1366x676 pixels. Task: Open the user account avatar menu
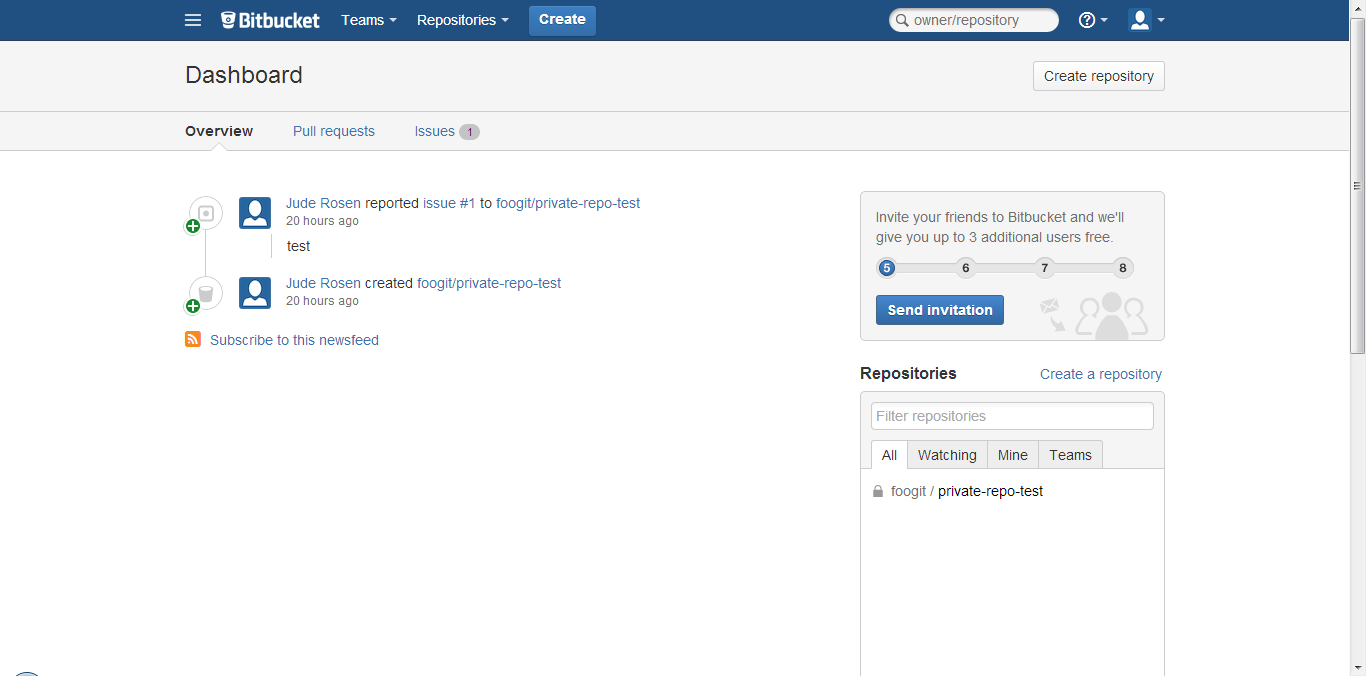tap(1146, 20)
